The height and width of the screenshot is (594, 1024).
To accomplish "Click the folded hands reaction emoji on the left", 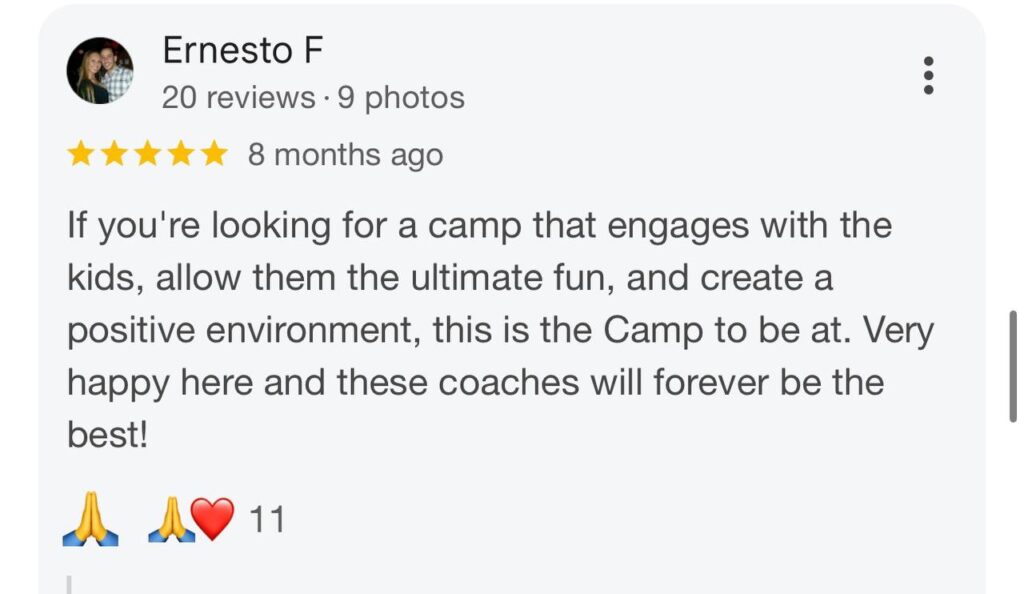I will [x=90, y=521].
